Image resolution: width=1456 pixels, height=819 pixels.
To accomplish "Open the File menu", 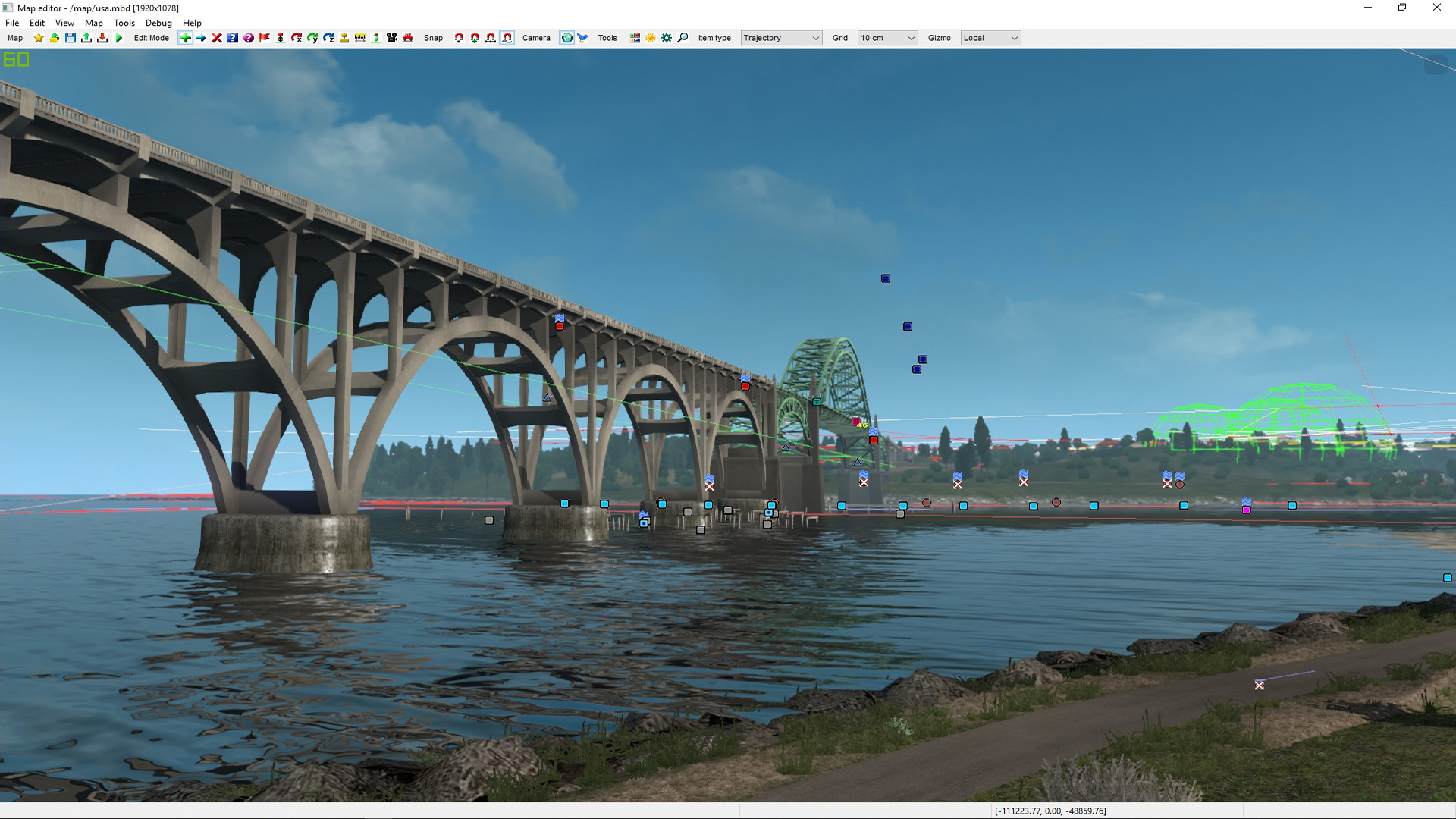I will coord(12,23).
